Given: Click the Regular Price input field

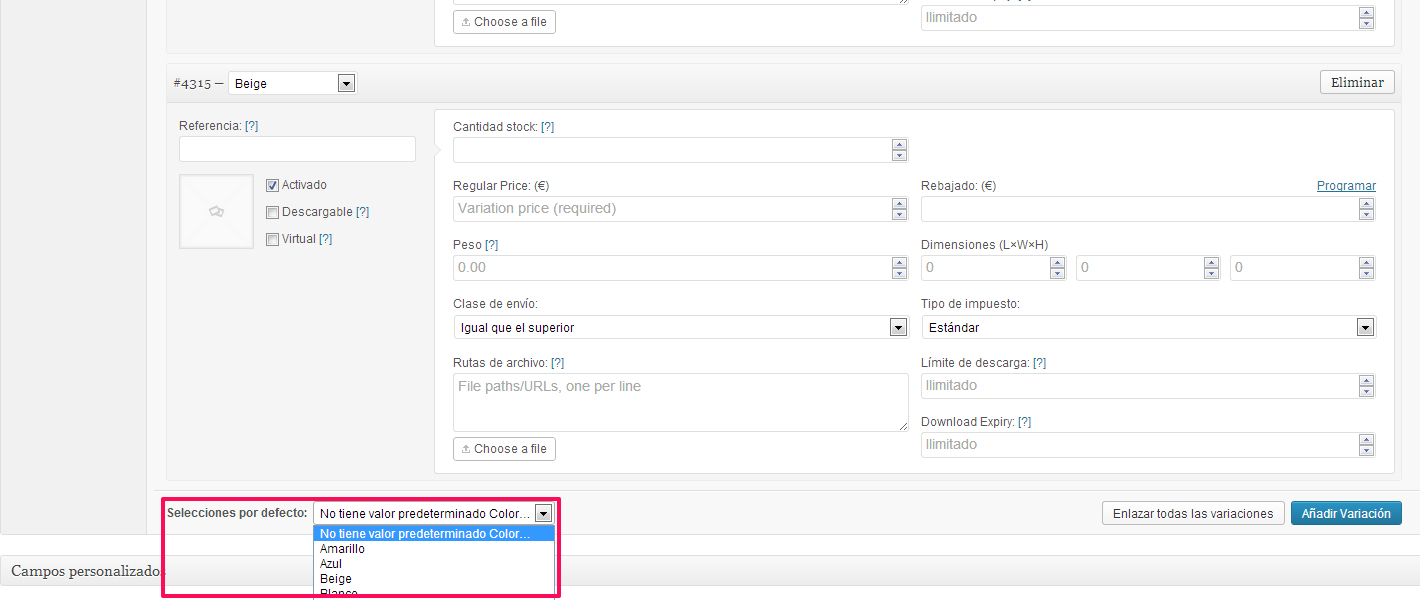Looking at the screenshot, I should (672, 209).
